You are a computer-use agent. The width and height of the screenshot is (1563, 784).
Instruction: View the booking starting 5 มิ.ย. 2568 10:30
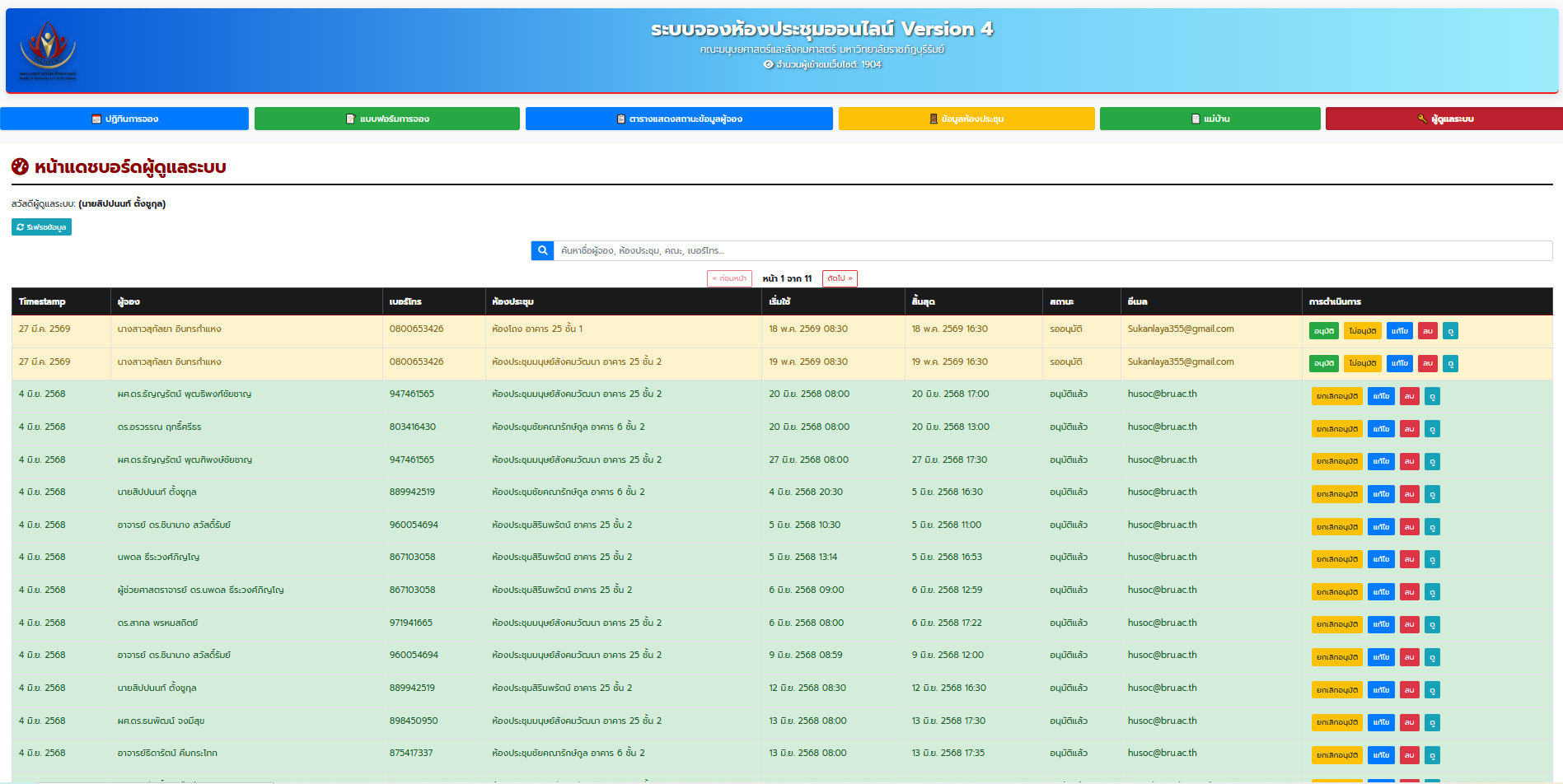[x=1433, y=527]
